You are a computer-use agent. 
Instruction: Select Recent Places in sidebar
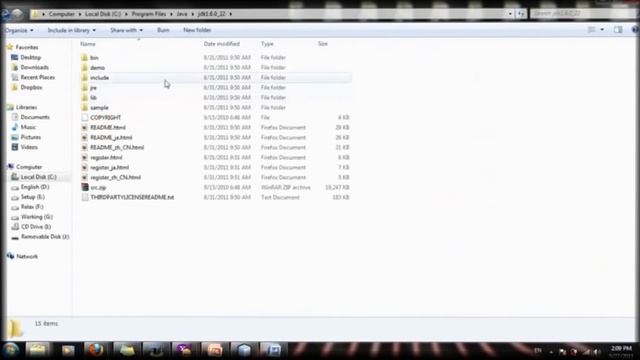click(x=38, y=78)
